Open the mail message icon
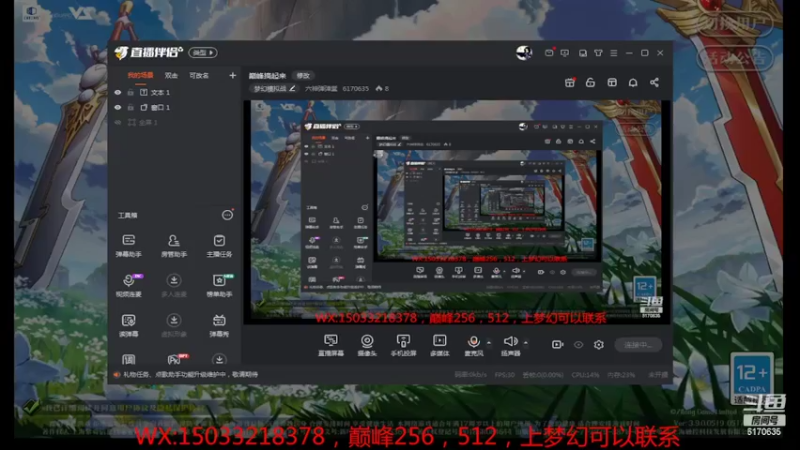Screen dimensions: 800x450 [x=549, y=53]
